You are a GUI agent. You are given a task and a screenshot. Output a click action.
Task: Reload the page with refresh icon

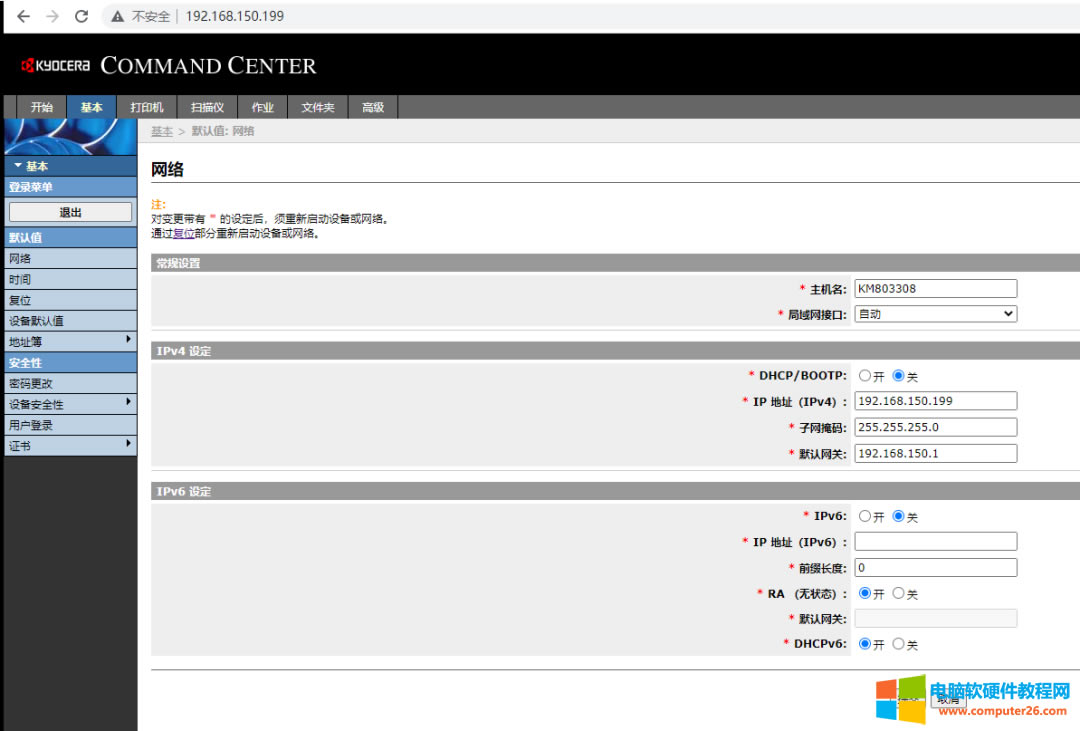click(x=82, y=16)
